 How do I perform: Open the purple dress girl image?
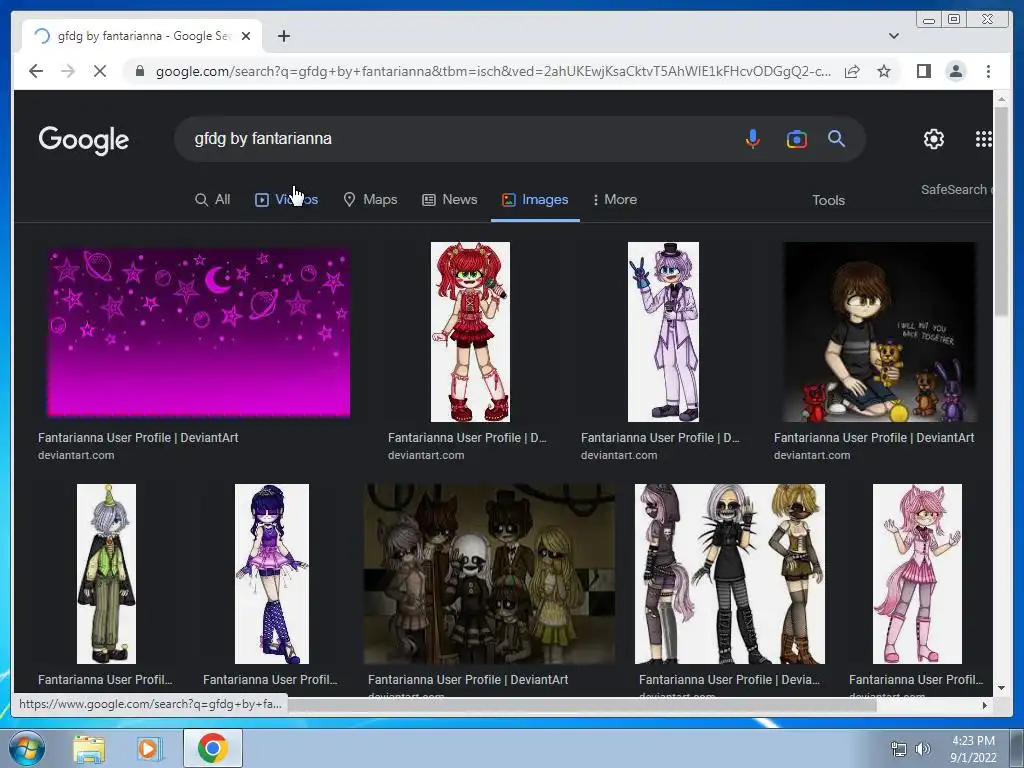click(x=272, y=573)
